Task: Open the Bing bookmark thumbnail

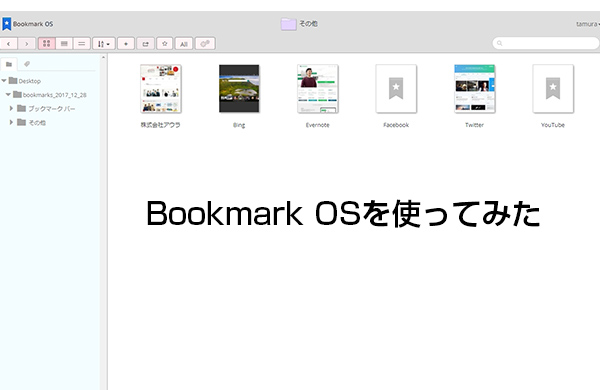Action: 239,89
